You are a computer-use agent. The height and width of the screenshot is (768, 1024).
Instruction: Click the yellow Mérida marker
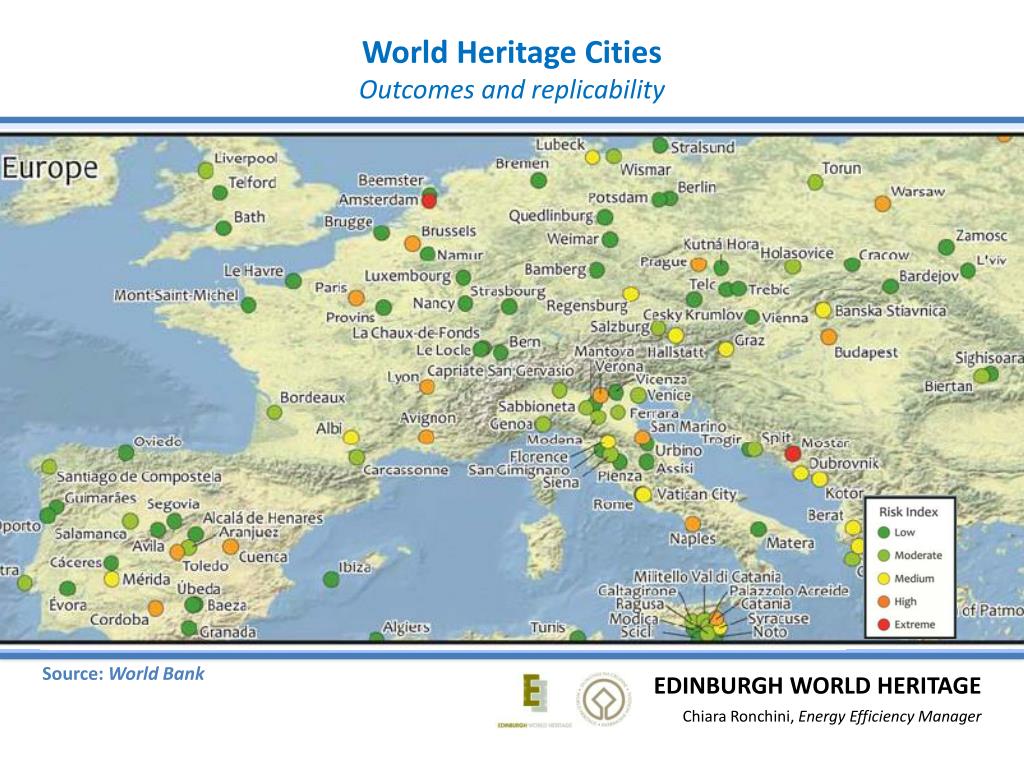click(x=112, y=579)
